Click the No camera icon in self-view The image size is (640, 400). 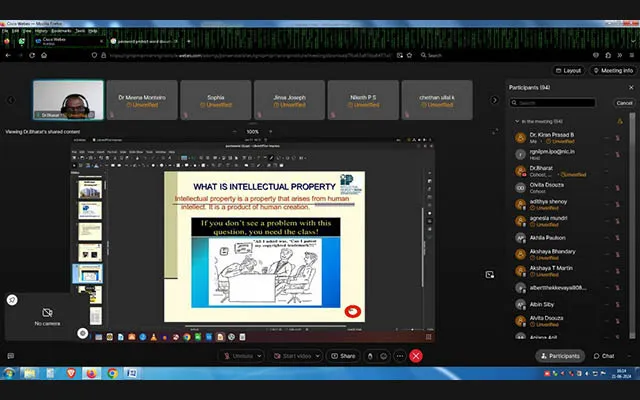point(47,313)
